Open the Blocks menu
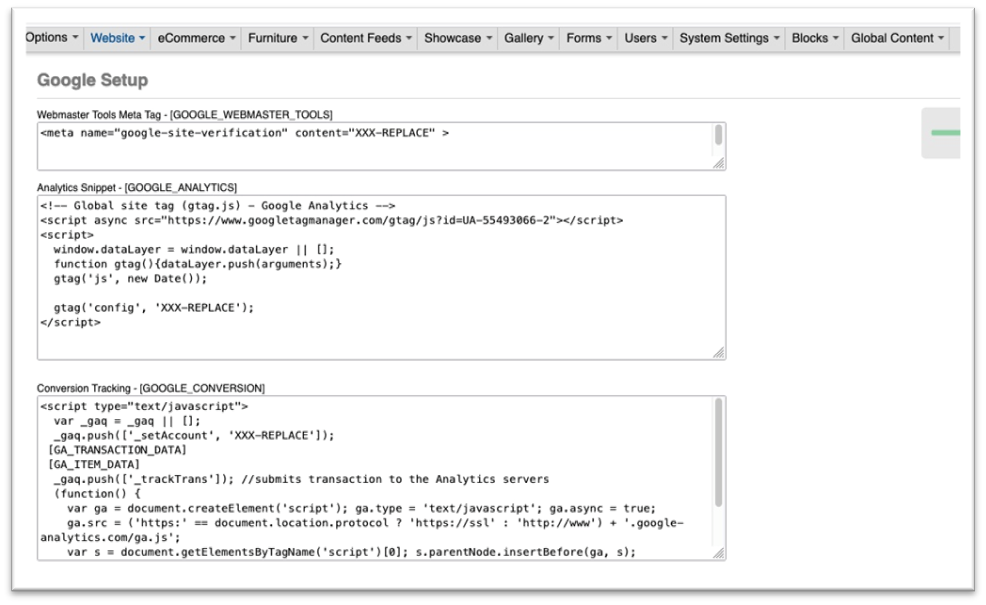Viewport: 986px width, 605px height. click(814, 37)
